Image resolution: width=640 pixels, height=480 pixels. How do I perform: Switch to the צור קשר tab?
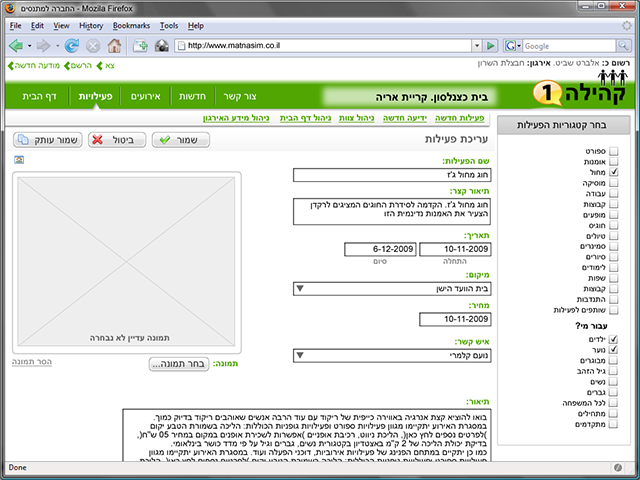pyautogui.click(x=240, y=97)
